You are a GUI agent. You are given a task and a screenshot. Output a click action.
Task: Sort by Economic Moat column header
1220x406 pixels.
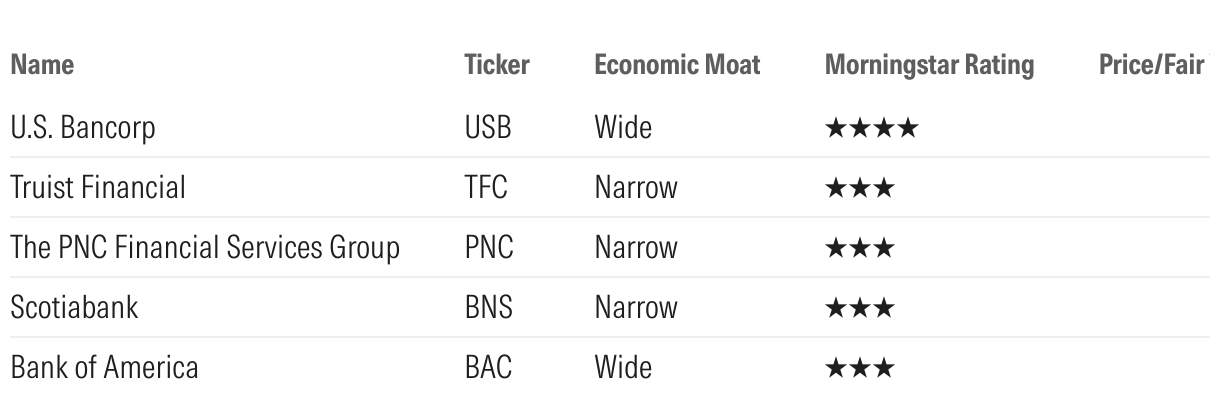[677, 66]
